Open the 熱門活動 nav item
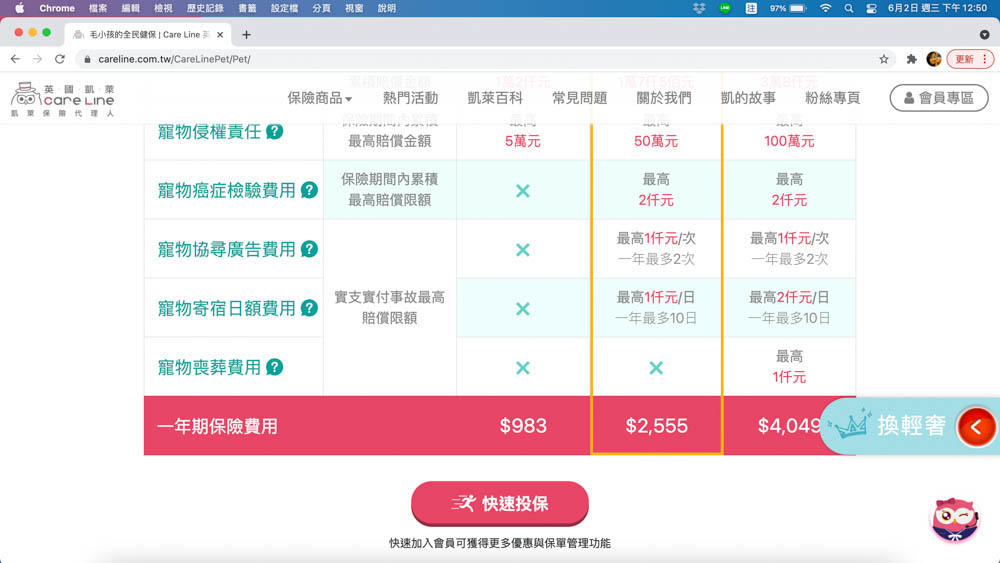 coord(411,98)
